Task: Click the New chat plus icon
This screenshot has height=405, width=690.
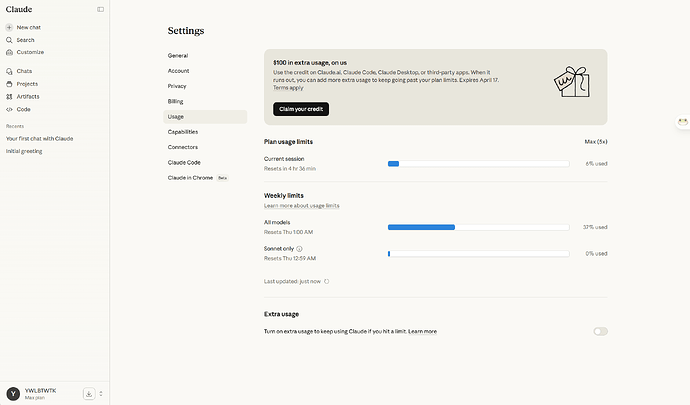Action: point(9,27)
